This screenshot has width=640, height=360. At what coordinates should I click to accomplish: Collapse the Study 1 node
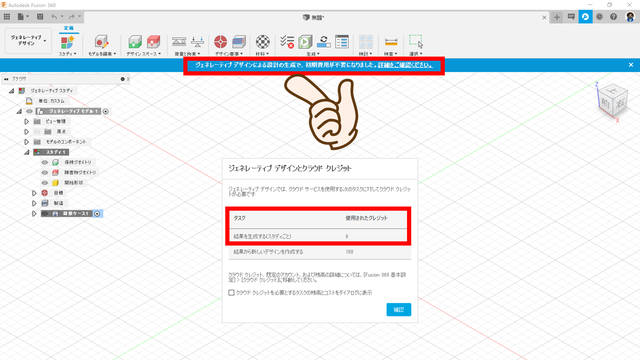[x=27, y=152]
